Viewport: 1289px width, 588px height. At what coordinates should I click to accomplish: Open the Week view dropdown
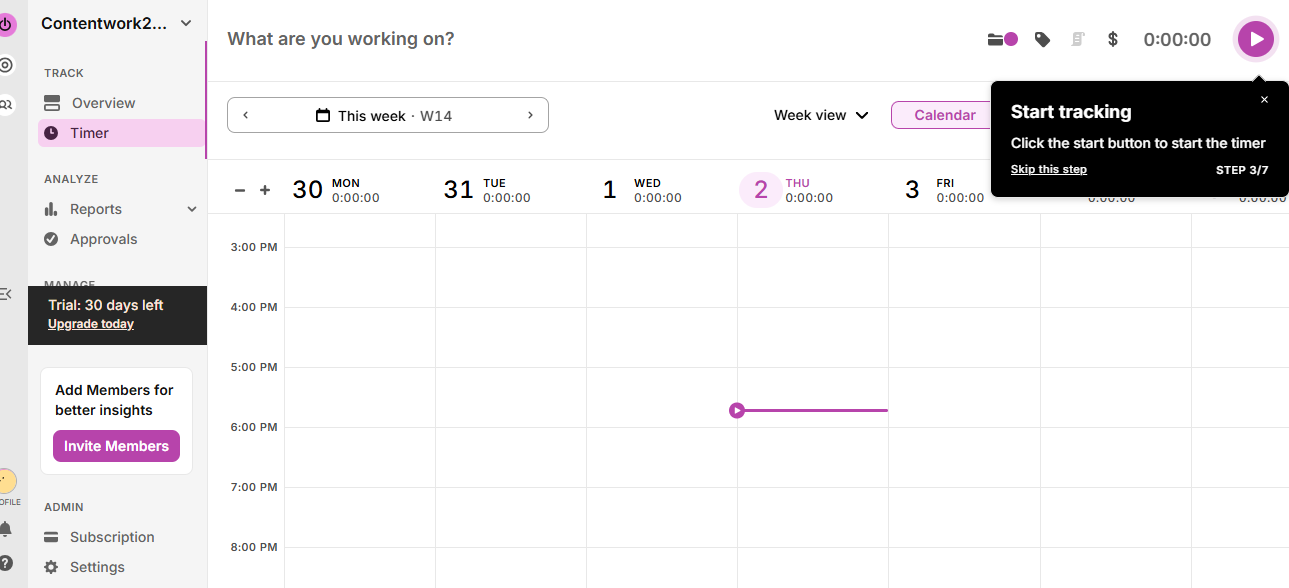coord(820,115)
